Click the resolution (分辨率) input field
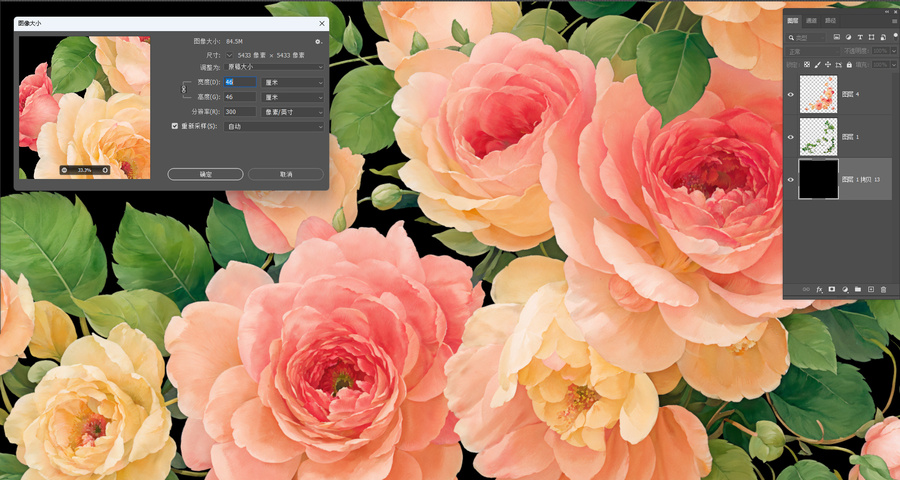Image resolution: width=900 pixels, height=480 pixels. pyautogui.click(x=240, y=112)
